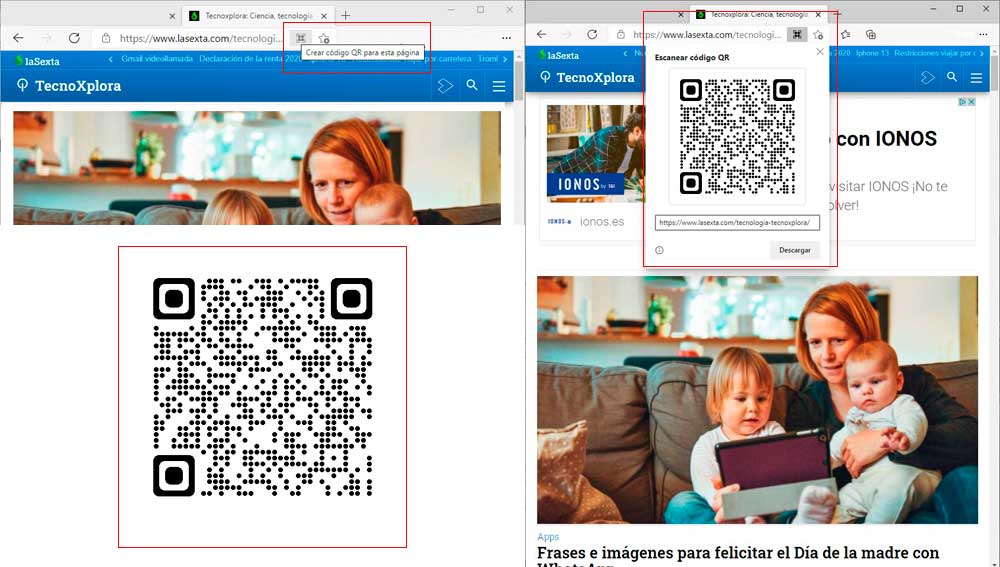Open 'Restricciones viajar' ticker link

point(934,53)
